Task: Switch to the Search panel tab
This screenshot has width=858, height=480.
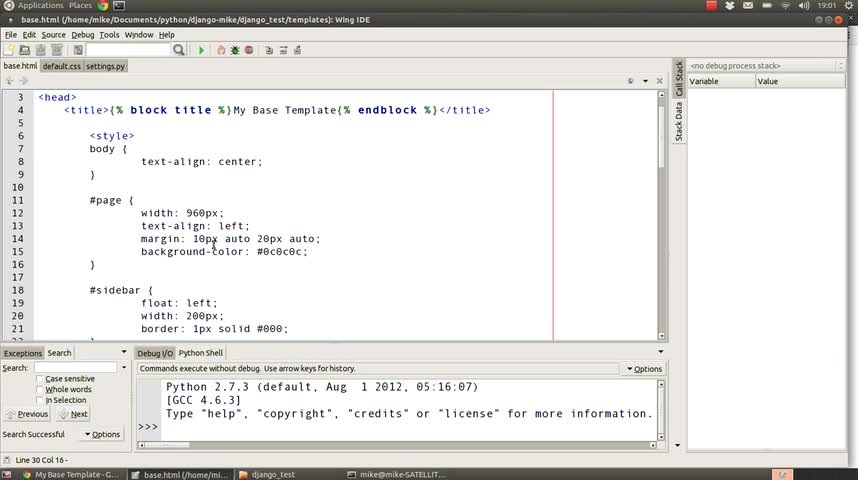Action: coord(59,353)
